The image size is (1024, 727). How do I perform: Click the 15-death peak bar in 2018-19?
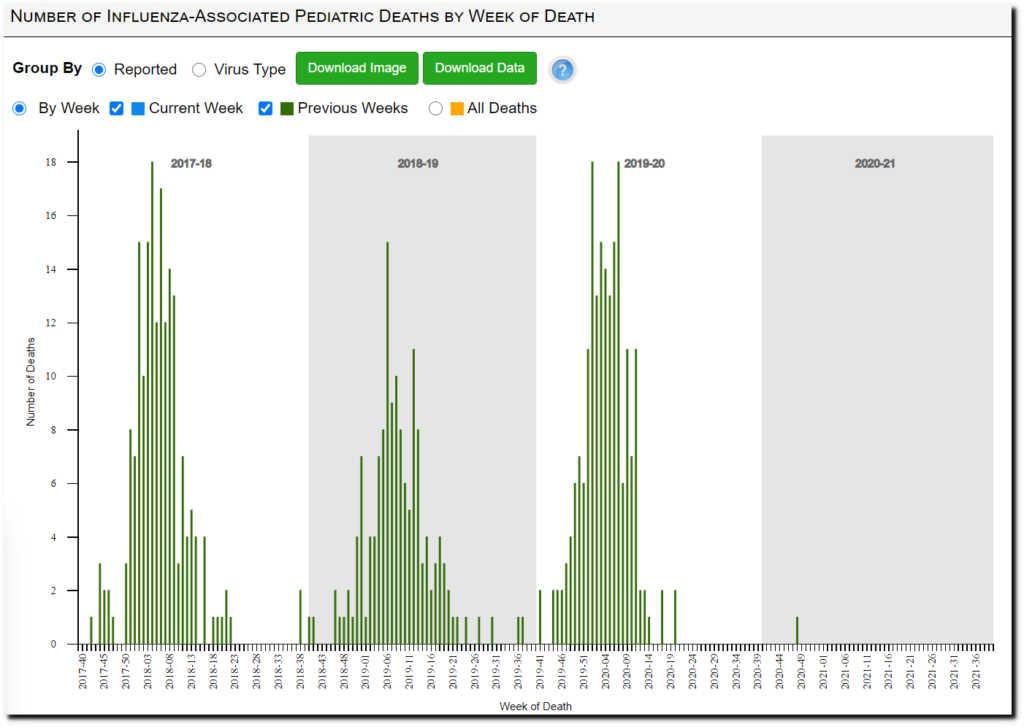(x=387, y=440)
